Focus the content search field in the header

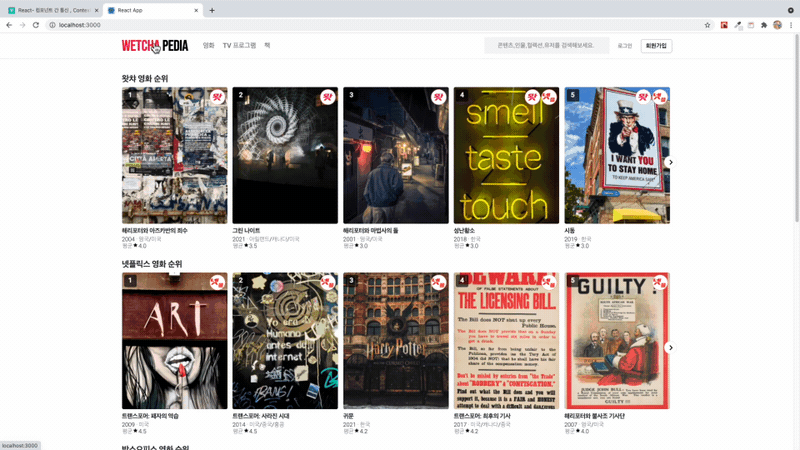click(x=546, y=45)
